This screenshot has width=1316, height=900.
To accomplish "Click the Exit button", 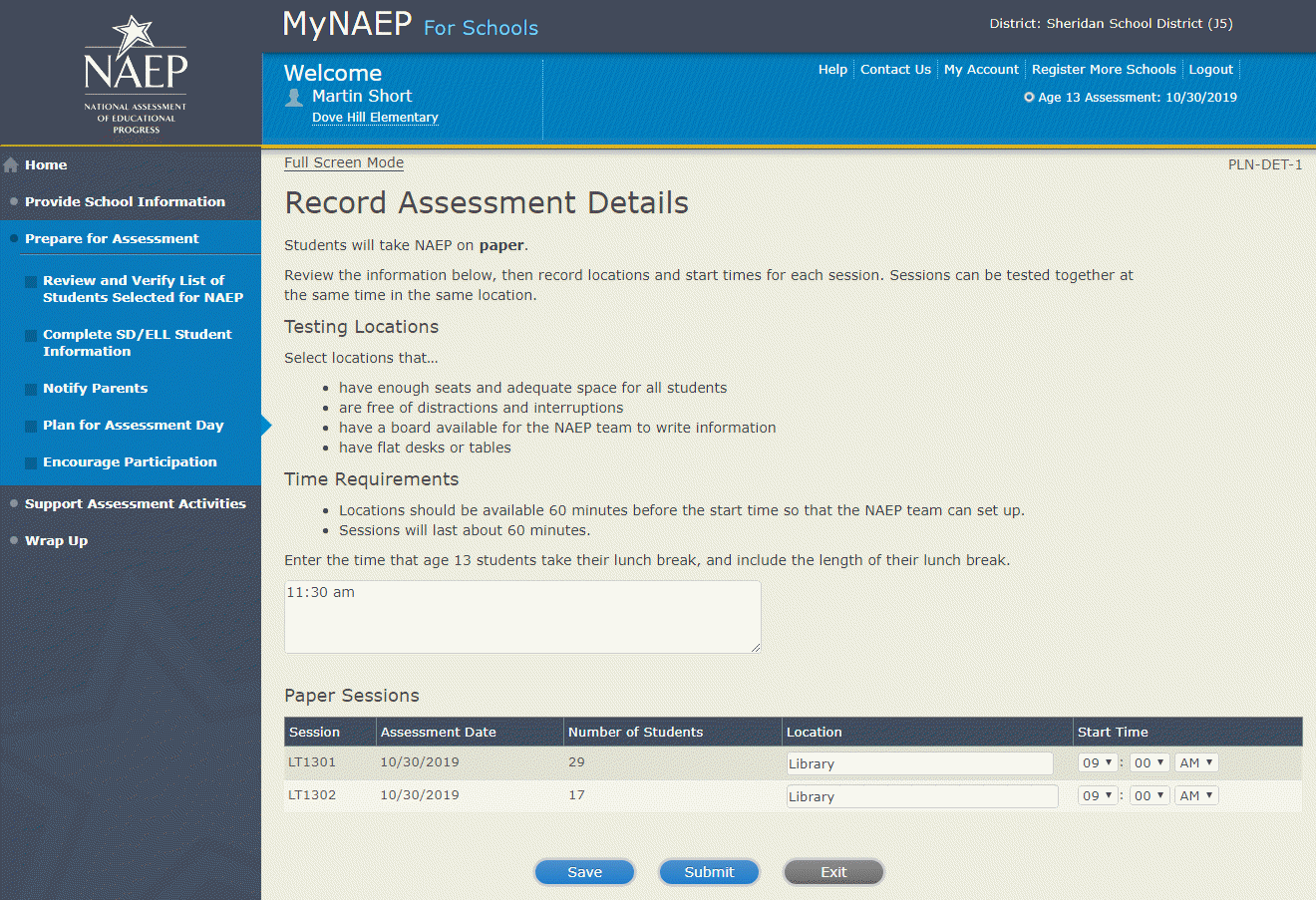I will click(x=833, y=872).
